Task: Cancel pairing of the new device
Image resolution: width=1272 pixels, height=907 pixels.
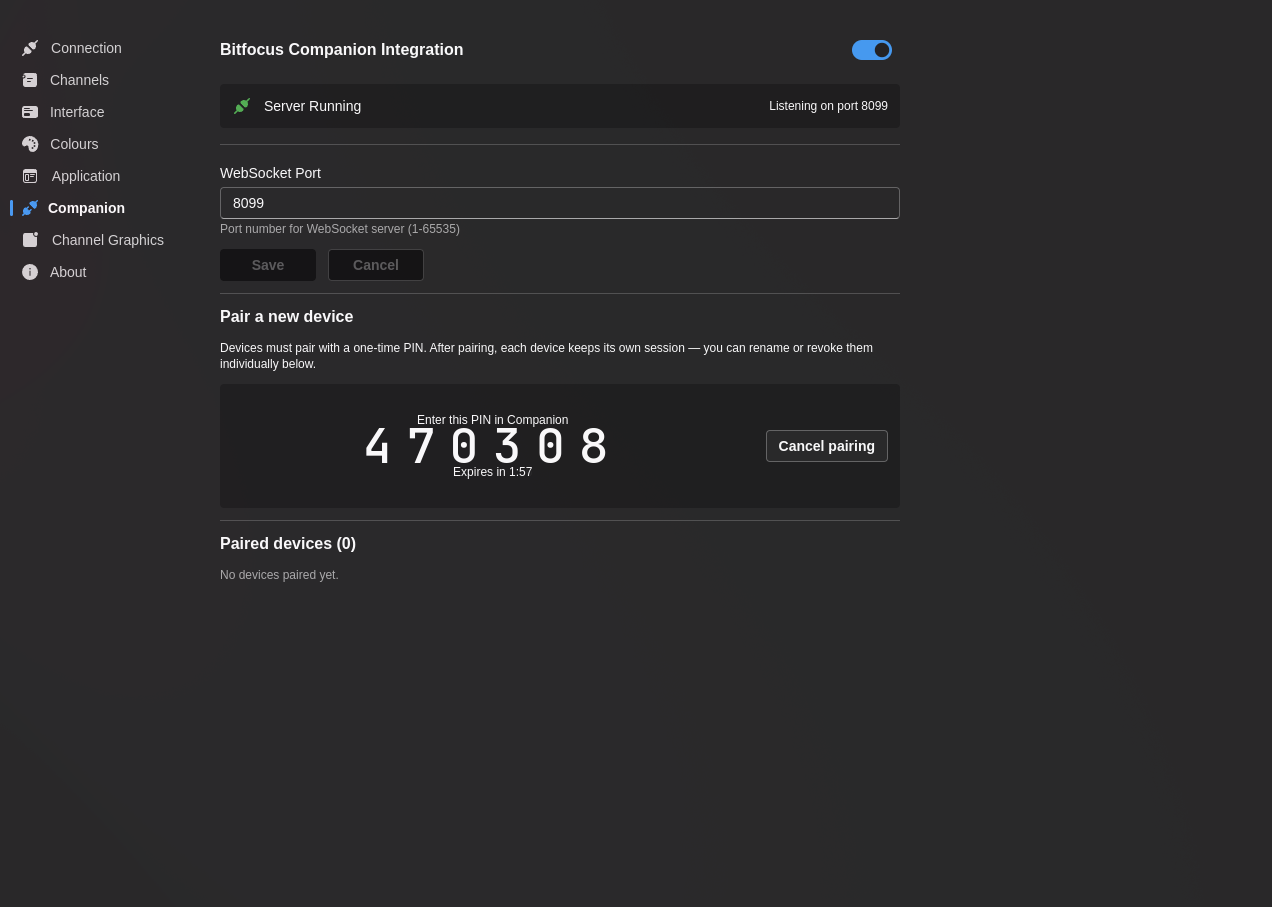Action: [827, 446]
